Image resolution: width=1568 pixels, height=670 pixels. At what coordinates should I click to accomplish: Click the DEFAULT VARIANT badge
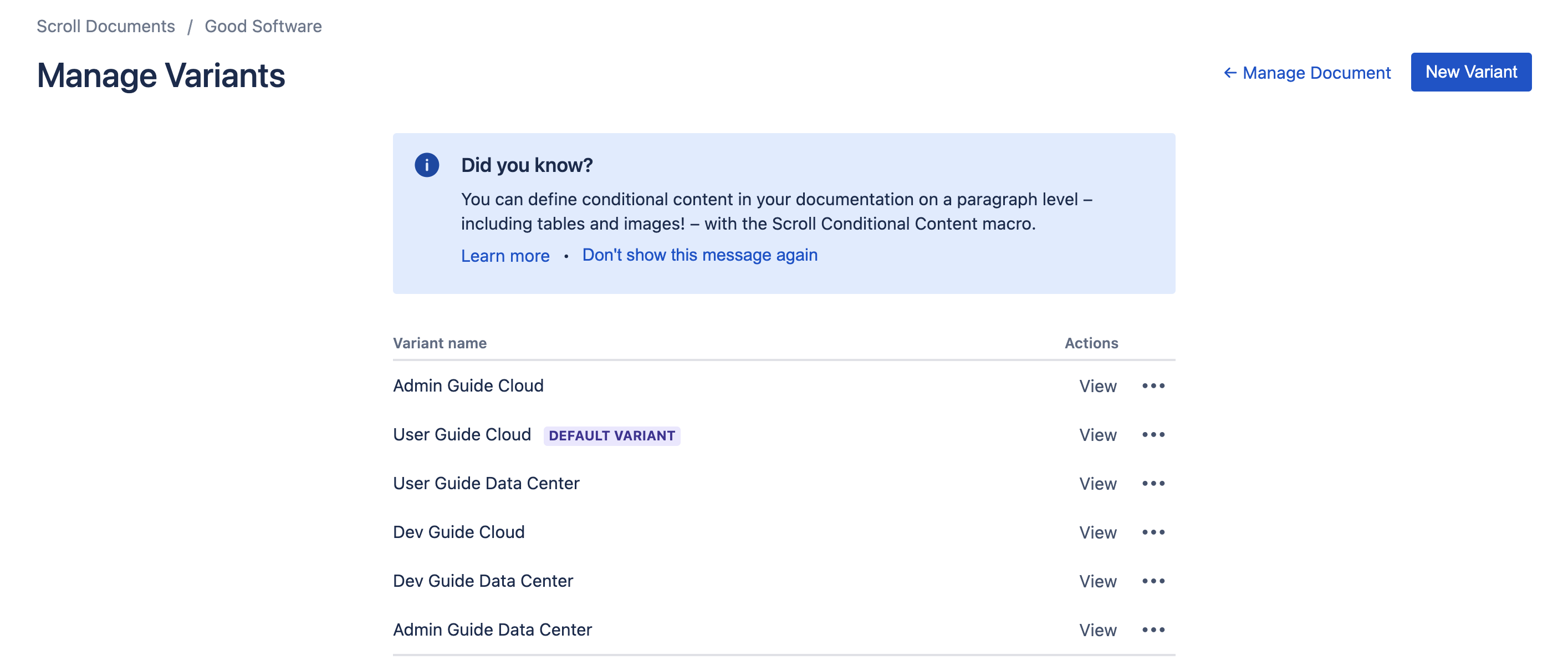click(611, 435)
